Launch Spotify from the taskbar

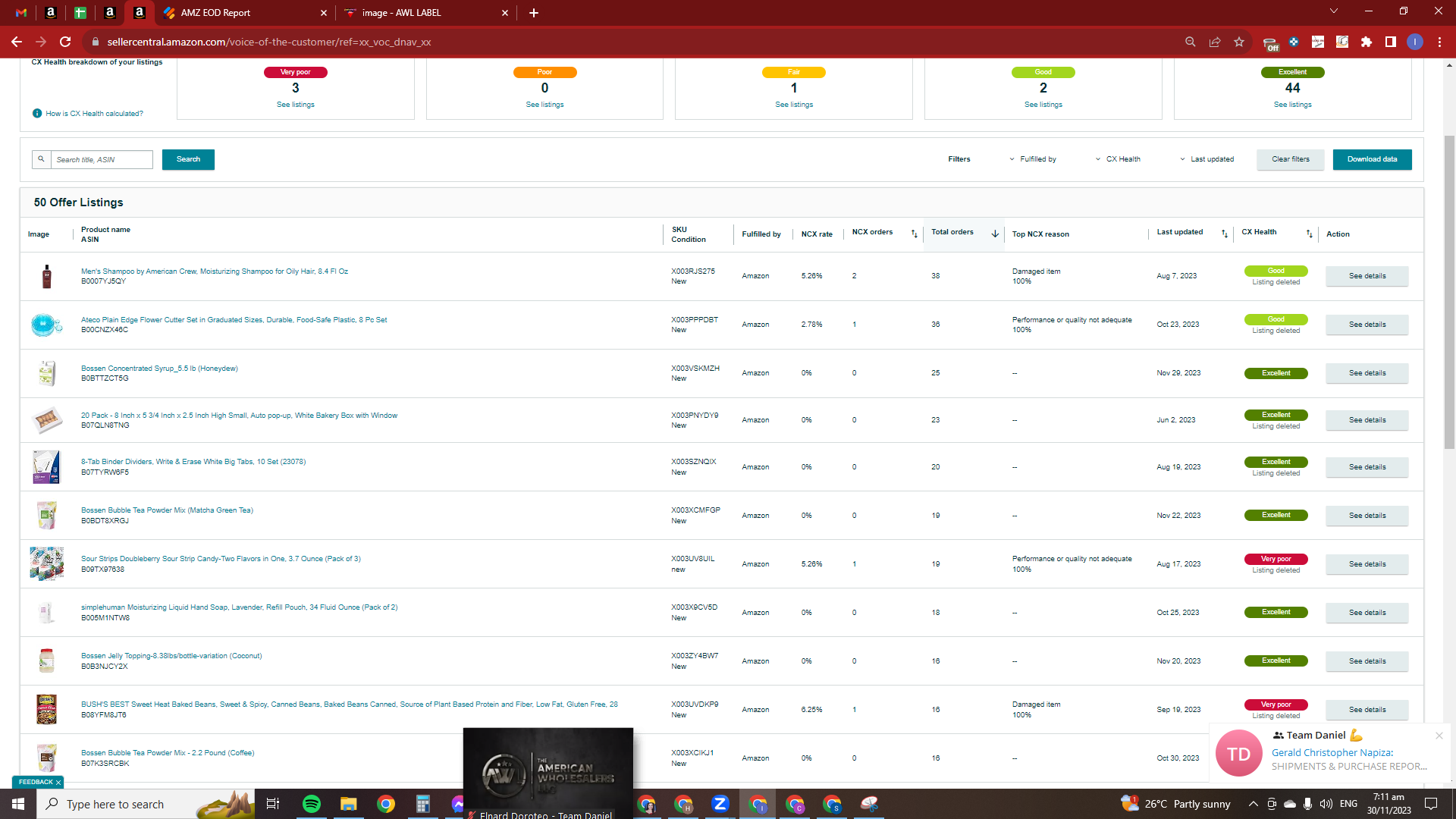pos(312,804)
